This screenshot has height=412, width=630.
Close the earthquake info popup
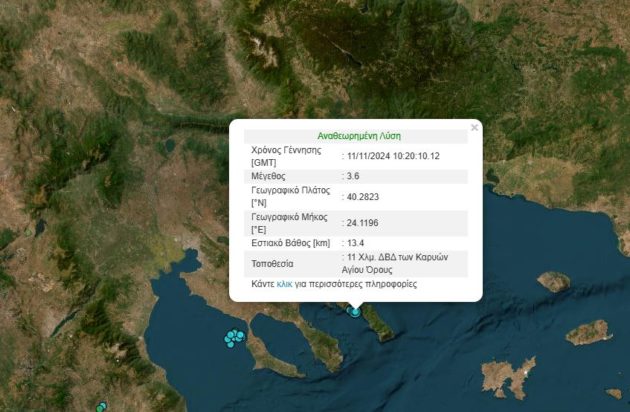(x=474, y=127)
